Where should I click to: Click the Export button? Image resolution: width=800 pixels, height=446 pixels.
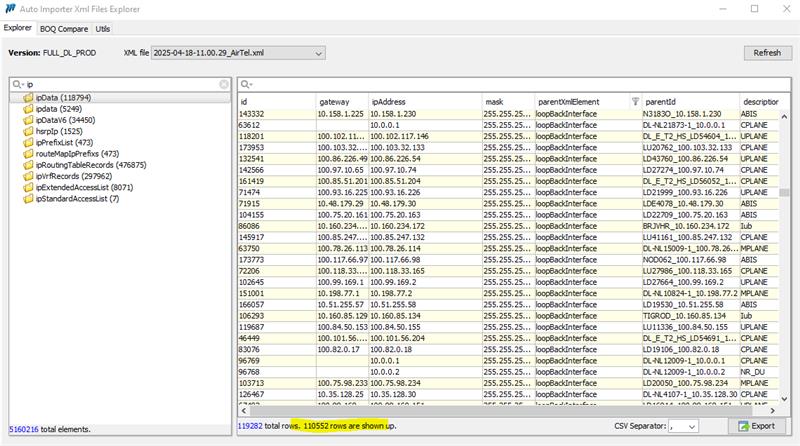coord(756,426)
